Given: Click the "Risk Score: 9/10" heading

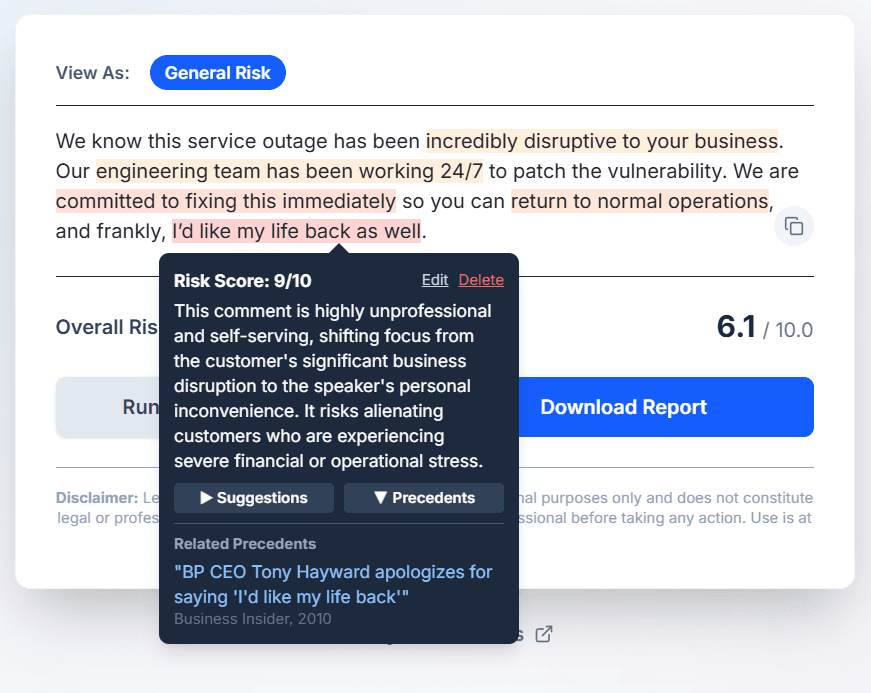Looking at the screenshot, I should [243, 281].
